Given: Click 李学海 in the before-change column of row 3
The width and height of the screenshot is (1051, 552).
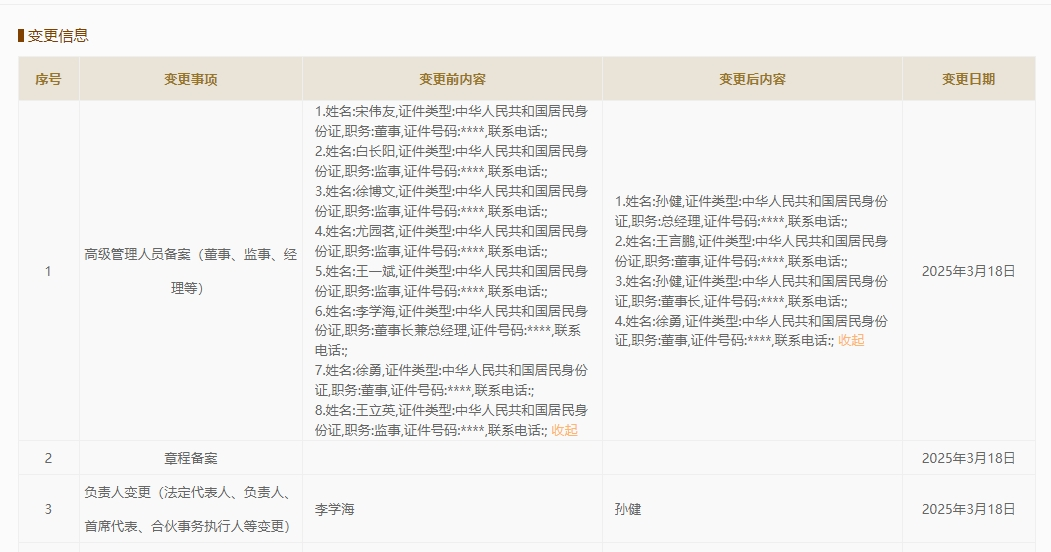Looking at the screenshot, I should point(335,509).
